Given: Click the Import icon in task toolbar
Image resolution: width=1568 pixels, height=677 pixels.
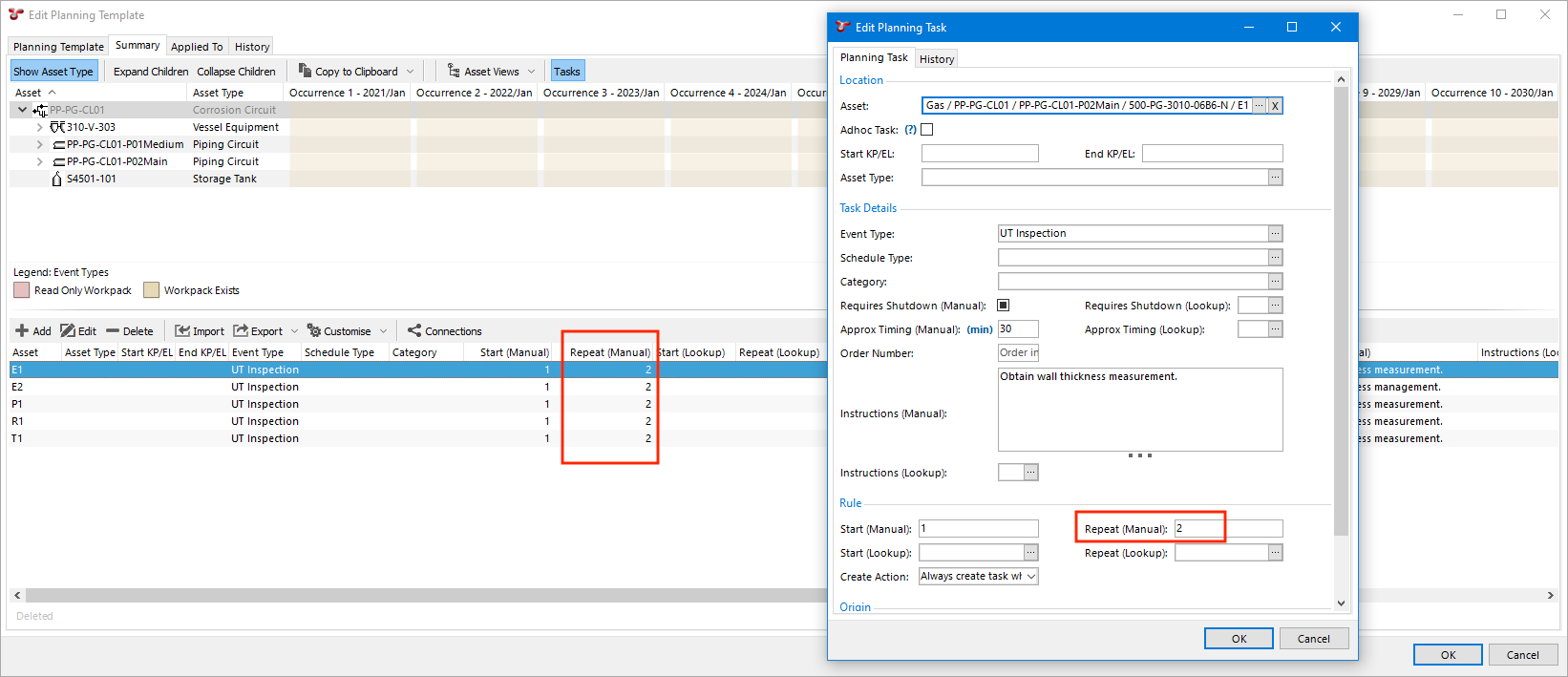Looking at the screenshot, I should coord(182,331).
